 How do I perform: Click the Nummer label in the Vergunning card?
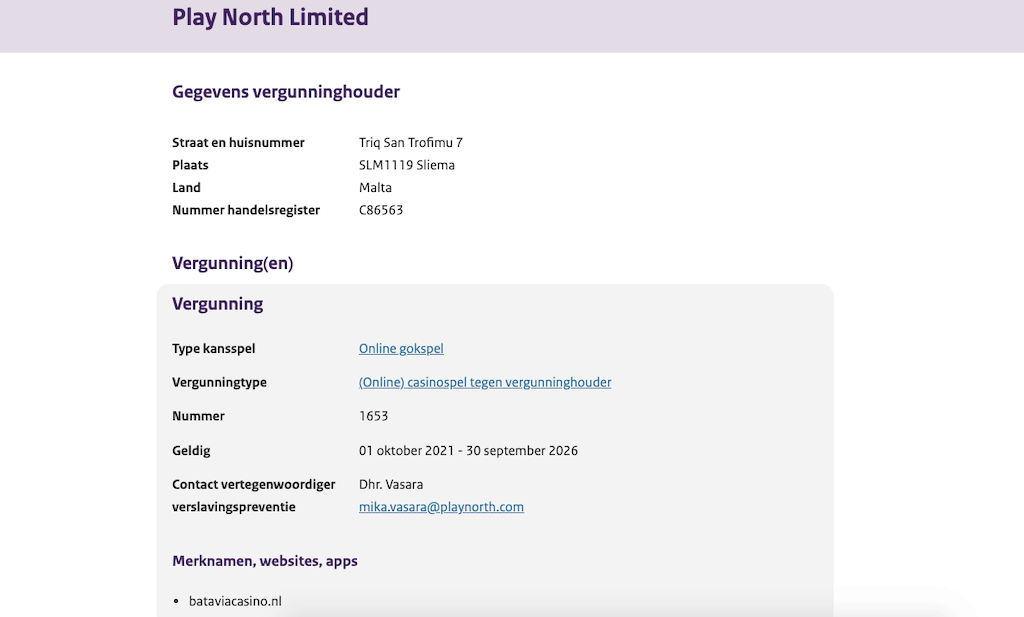click(x=199, y=417)
